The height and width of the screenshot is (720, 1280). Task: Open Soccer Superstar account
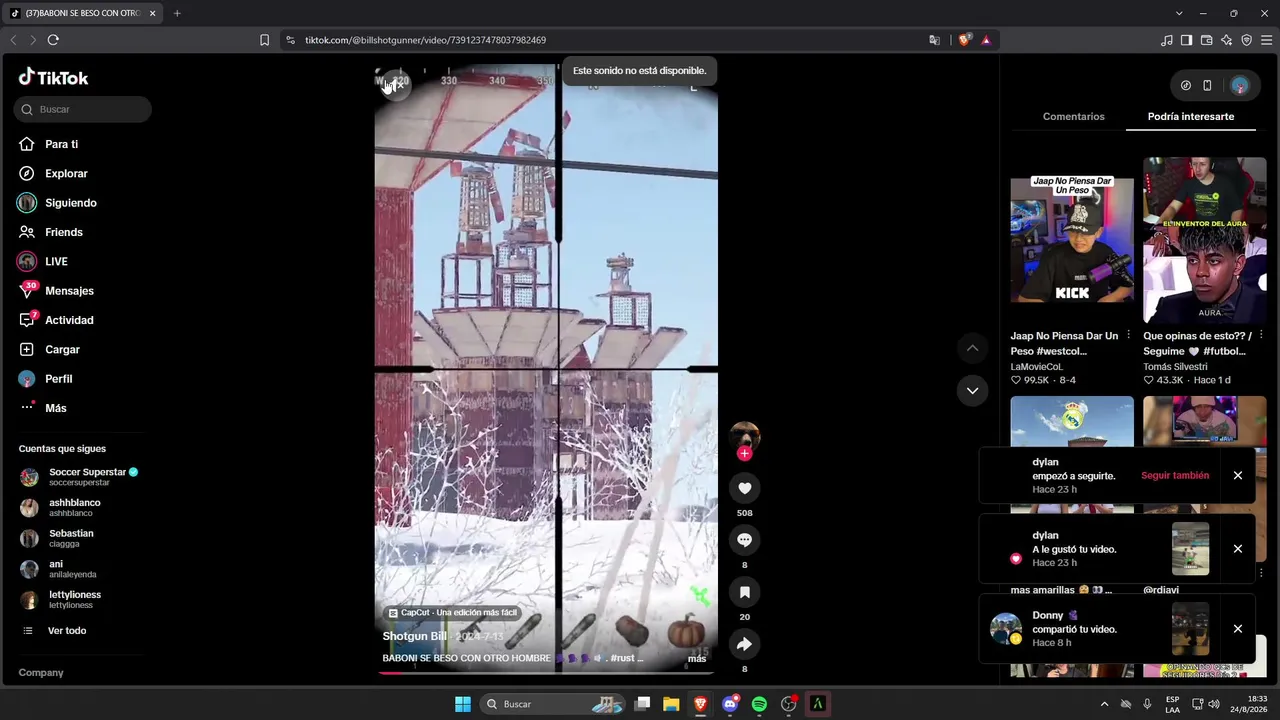(78, 477)
